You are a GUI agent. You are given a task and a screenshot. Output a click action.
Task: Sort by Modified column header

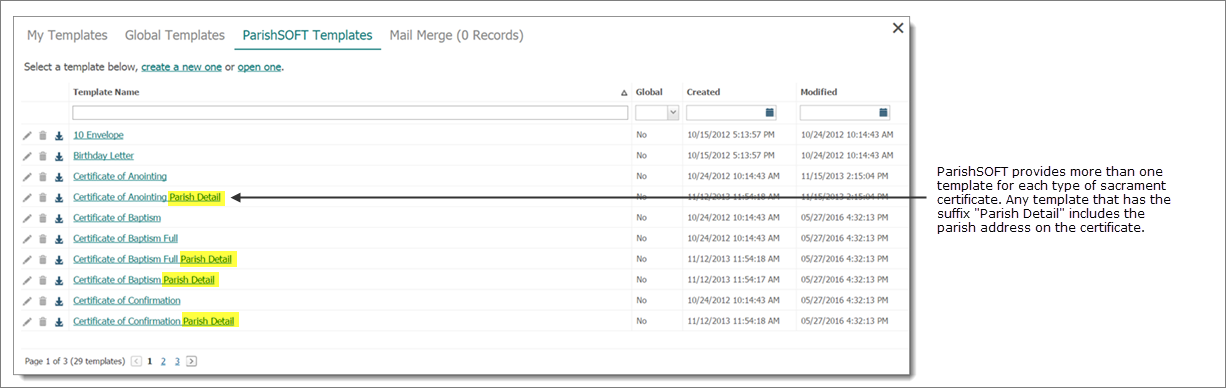pos(819,92)
